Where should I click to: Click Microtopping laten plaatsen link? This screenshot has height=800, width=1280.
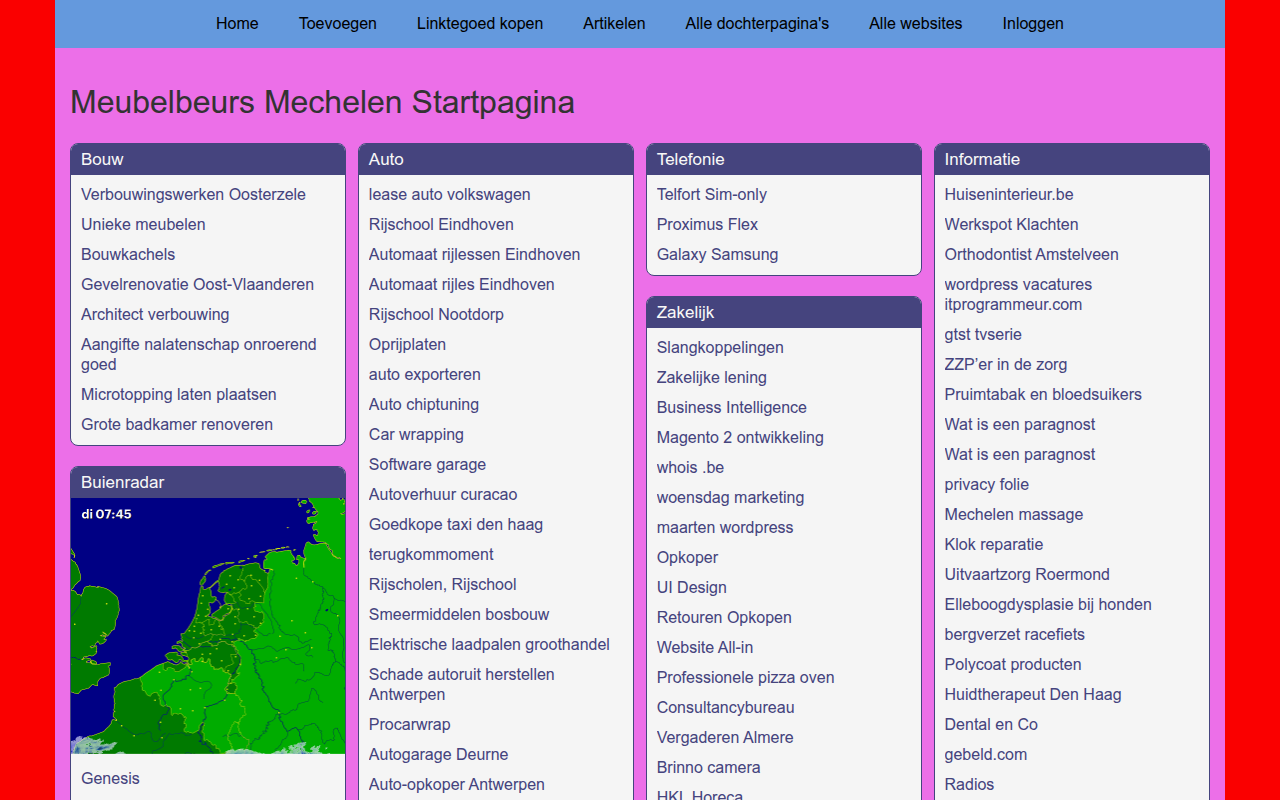tap(179, 394)
